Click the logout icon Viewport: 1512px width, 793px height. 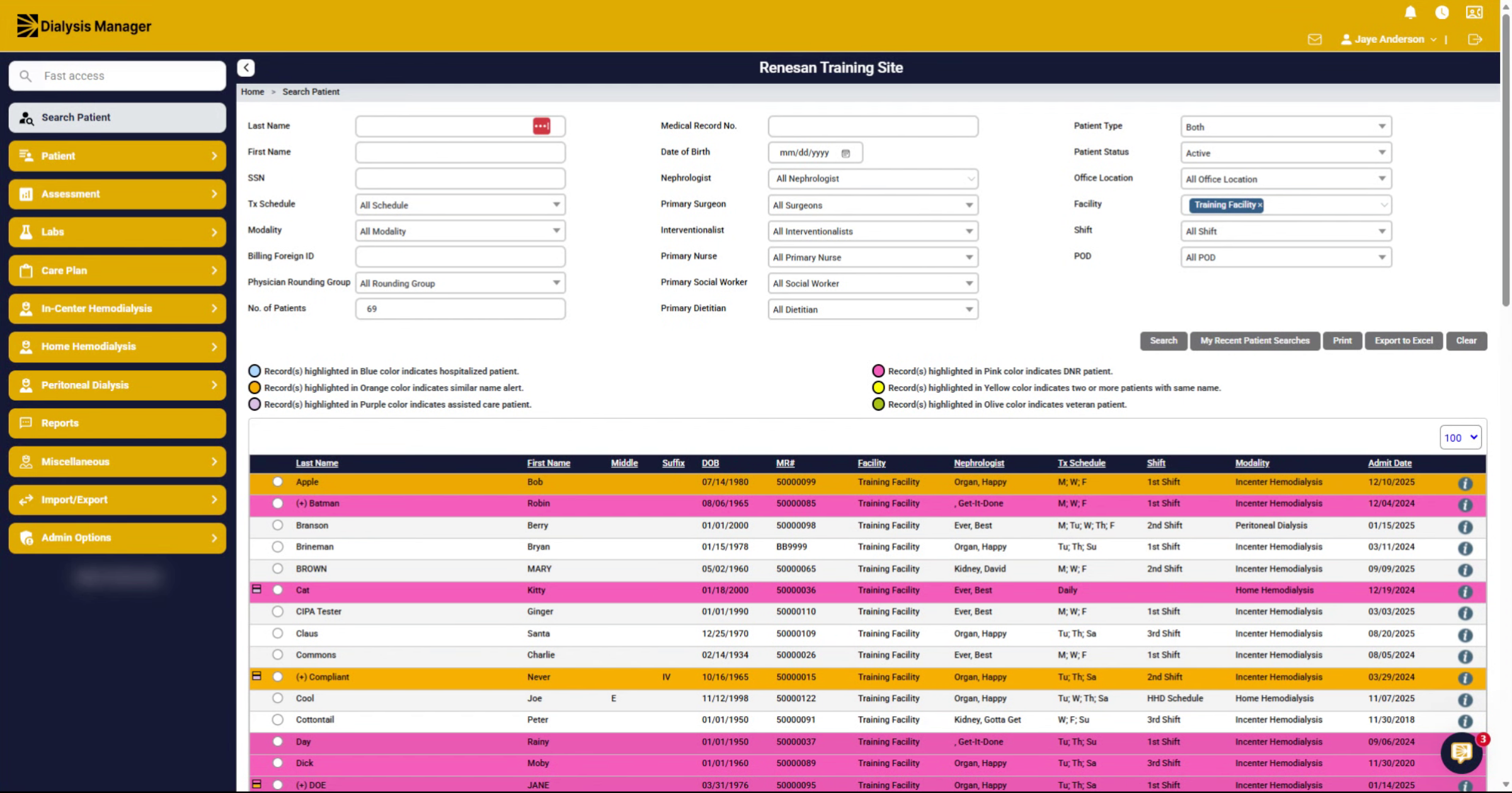1475,39
